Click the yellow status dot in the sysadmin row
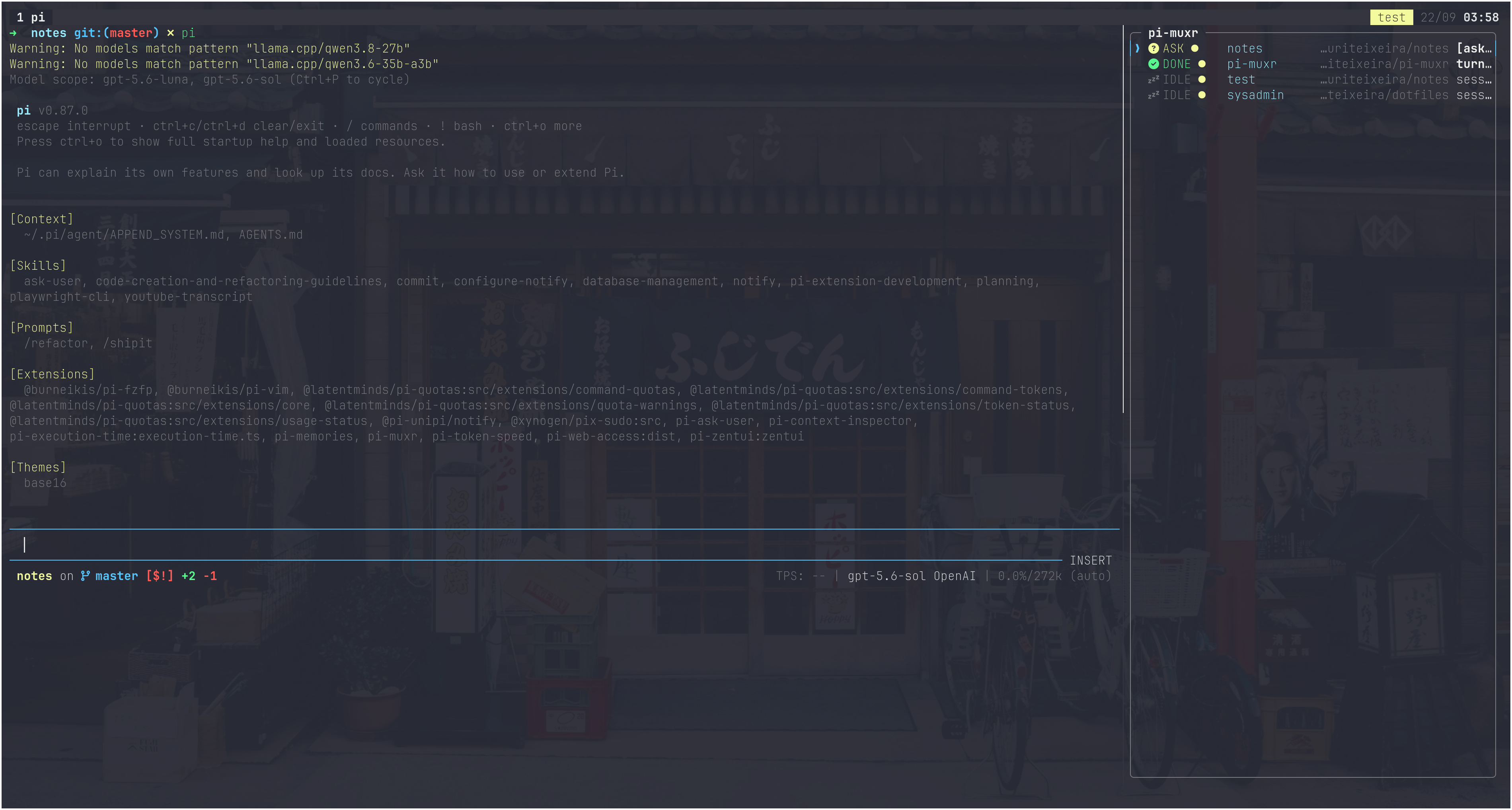1512x810 pixels. pos(1202,95)
